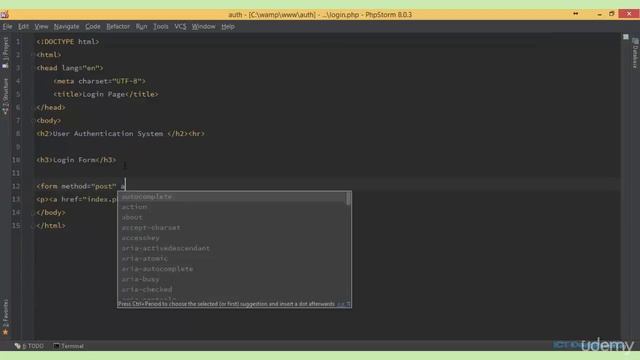
Task: Choose 'accept-charset' from the completion popup
Action: 232,227
